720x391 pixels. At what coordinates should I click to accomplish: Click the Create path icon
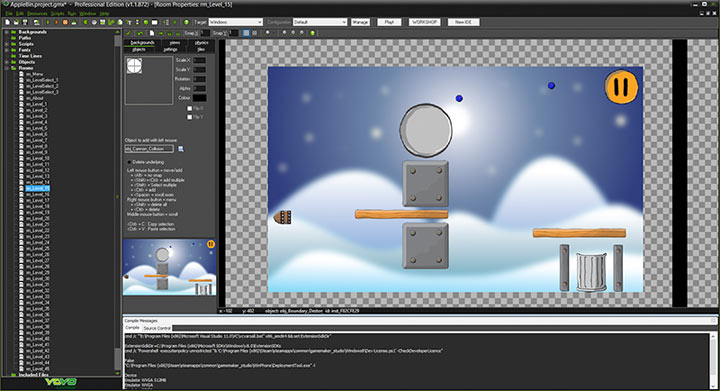[111, 22]
